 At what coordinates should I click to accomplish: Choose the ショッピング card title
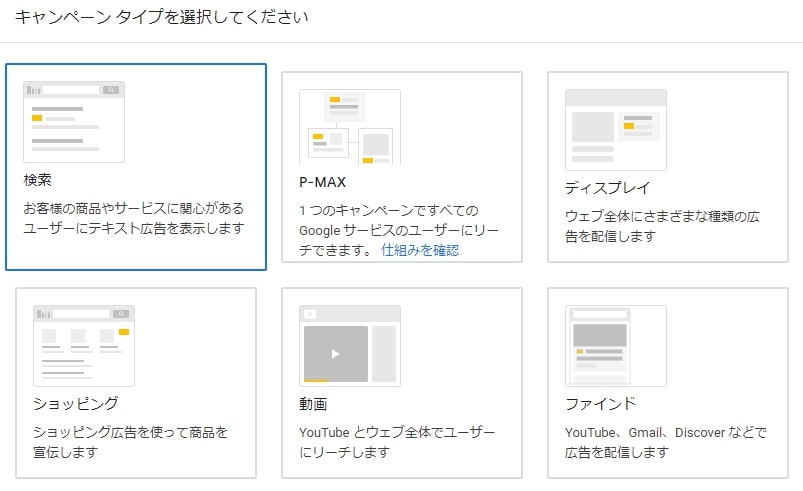click(x=76, y=403)
